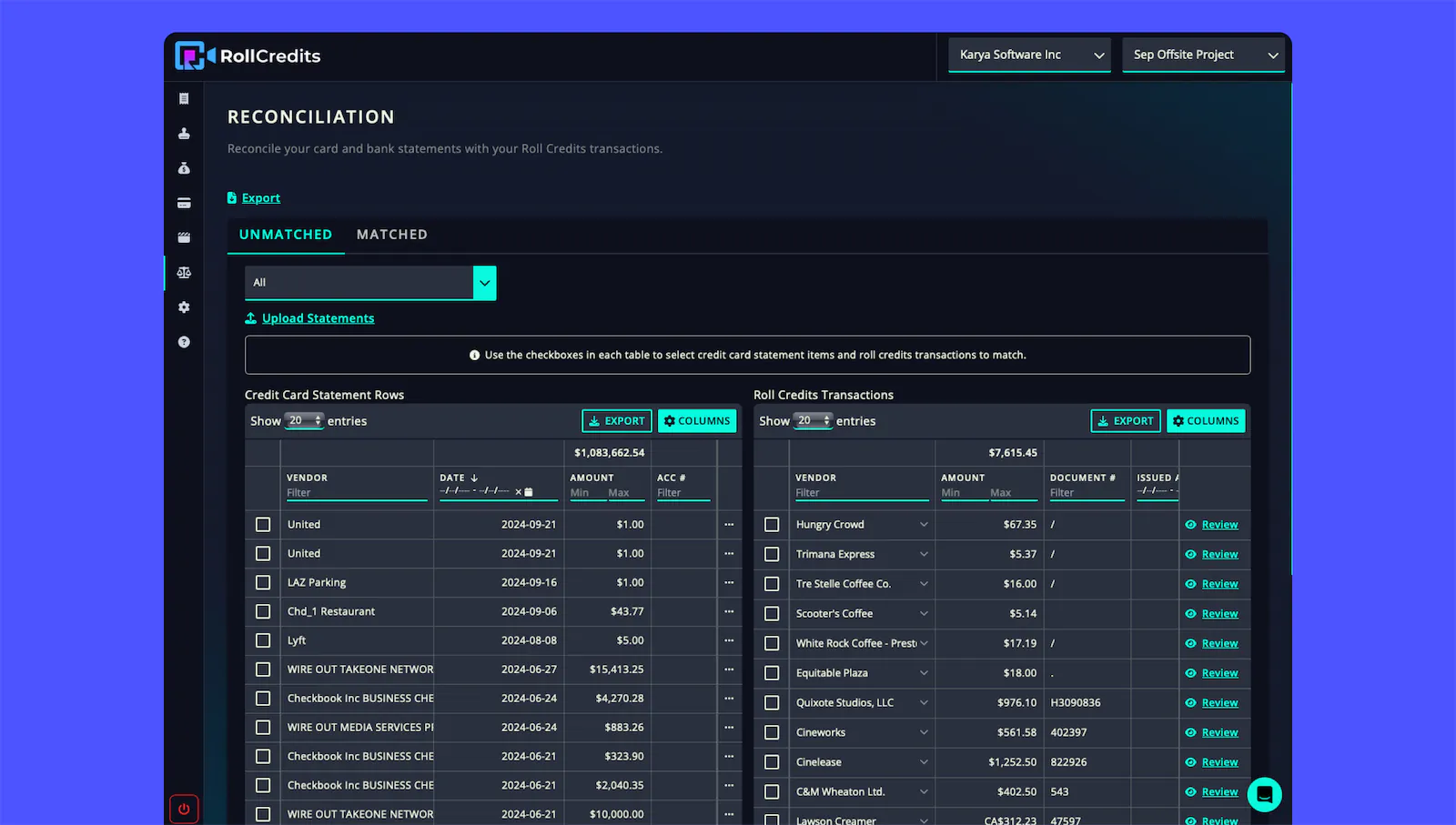Open the receipt/invoices section in the sidebar

184,98
